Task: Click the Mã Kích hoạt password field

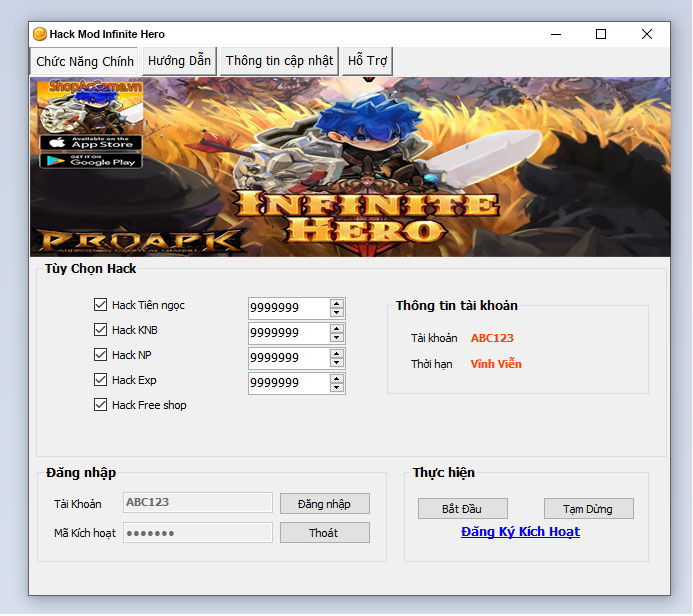Action: pos(198,533)
